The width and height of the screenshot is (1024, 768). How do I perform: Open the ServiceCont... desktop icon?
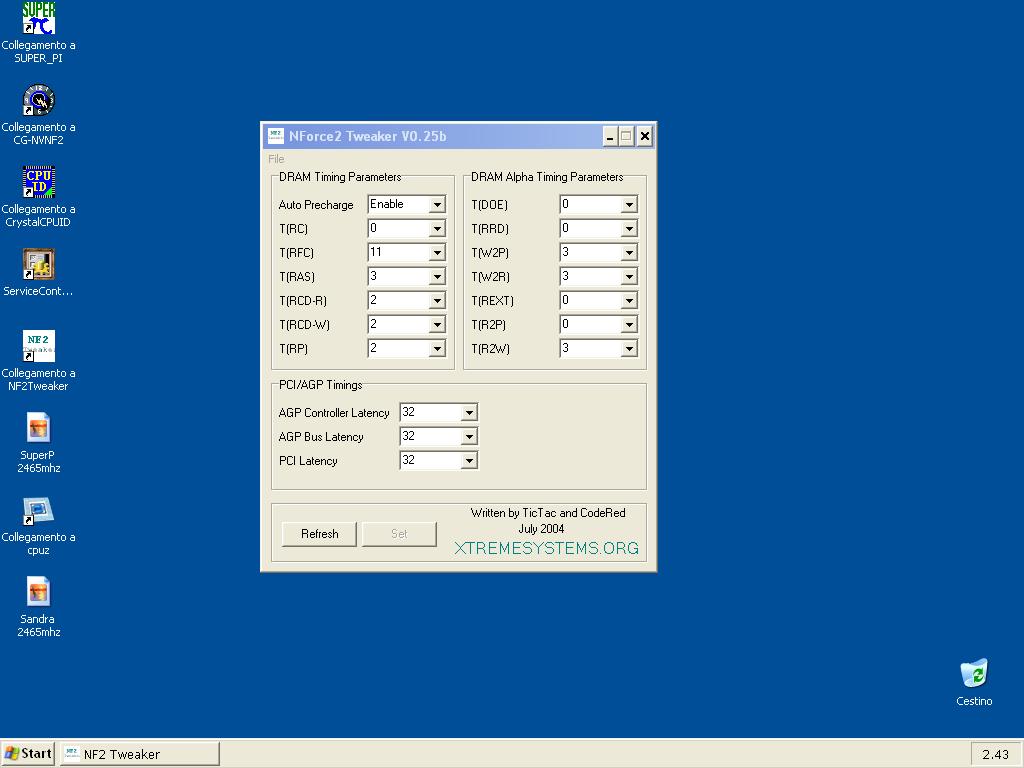(39, 264)
